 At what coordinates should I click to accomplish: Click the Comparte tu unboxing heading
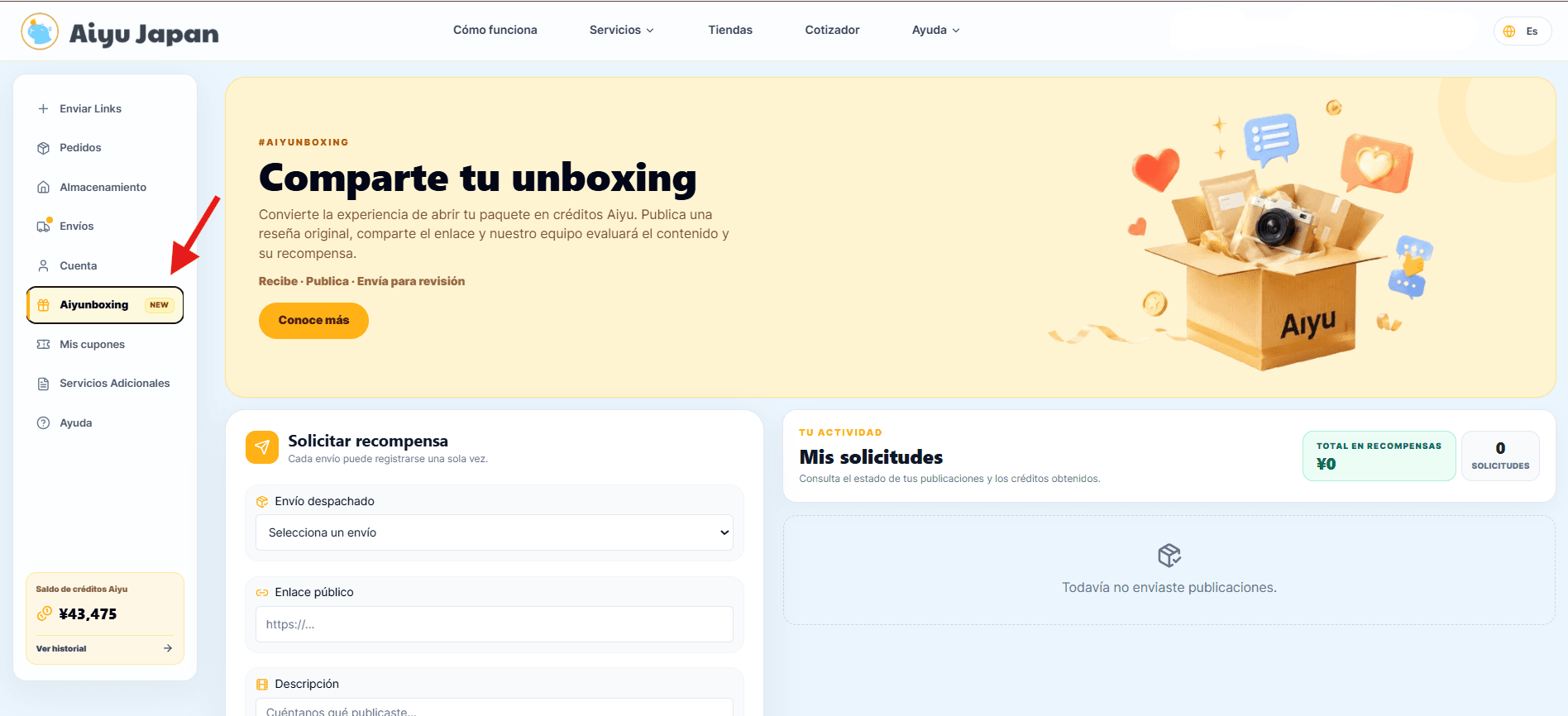tap(478, 178)
